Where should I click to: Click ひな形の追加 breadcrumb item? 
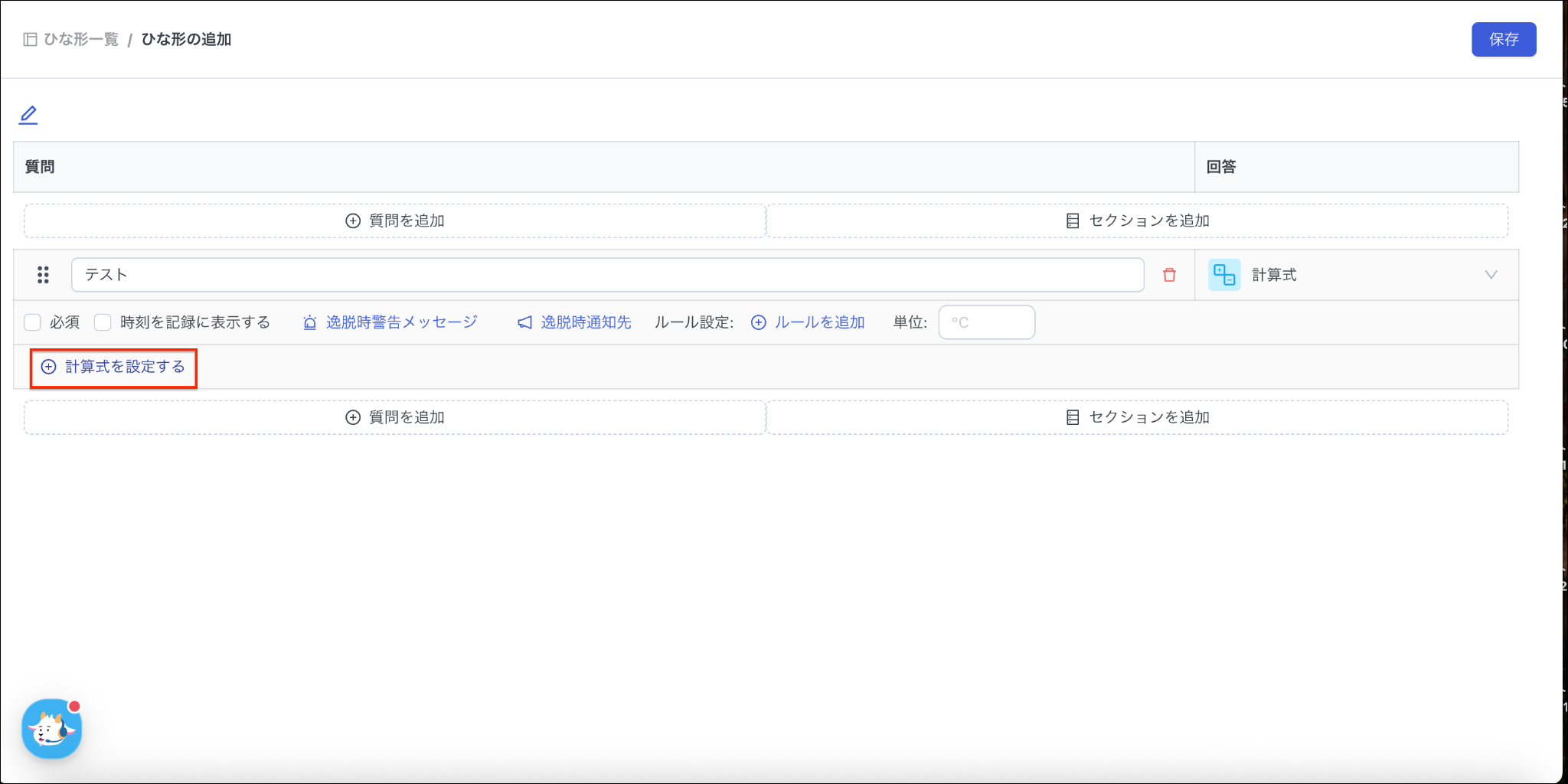[x=186, y=40]
